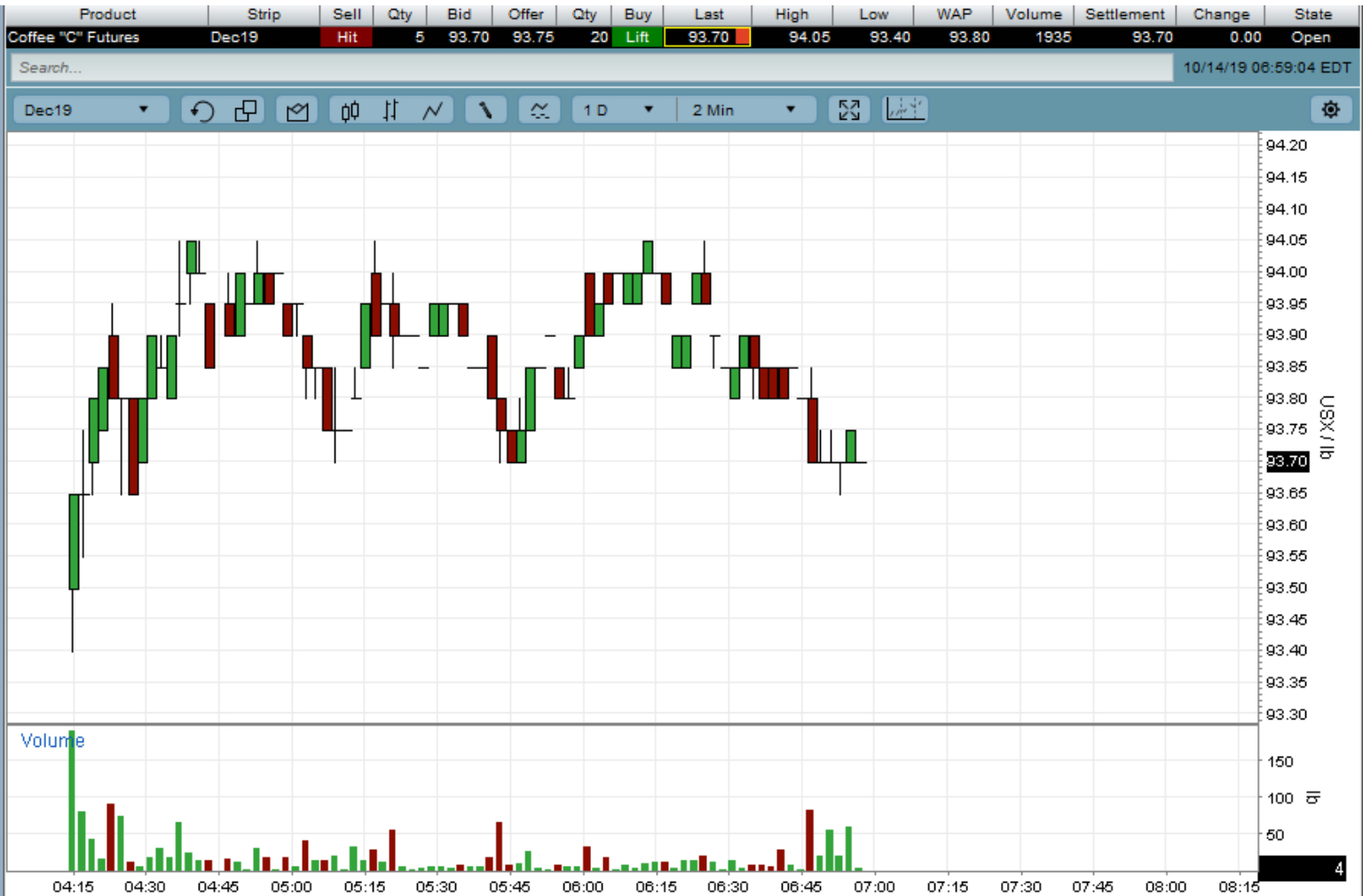Click the WAP column header
Screen dimensions: 1363x896
coord(954,14)
